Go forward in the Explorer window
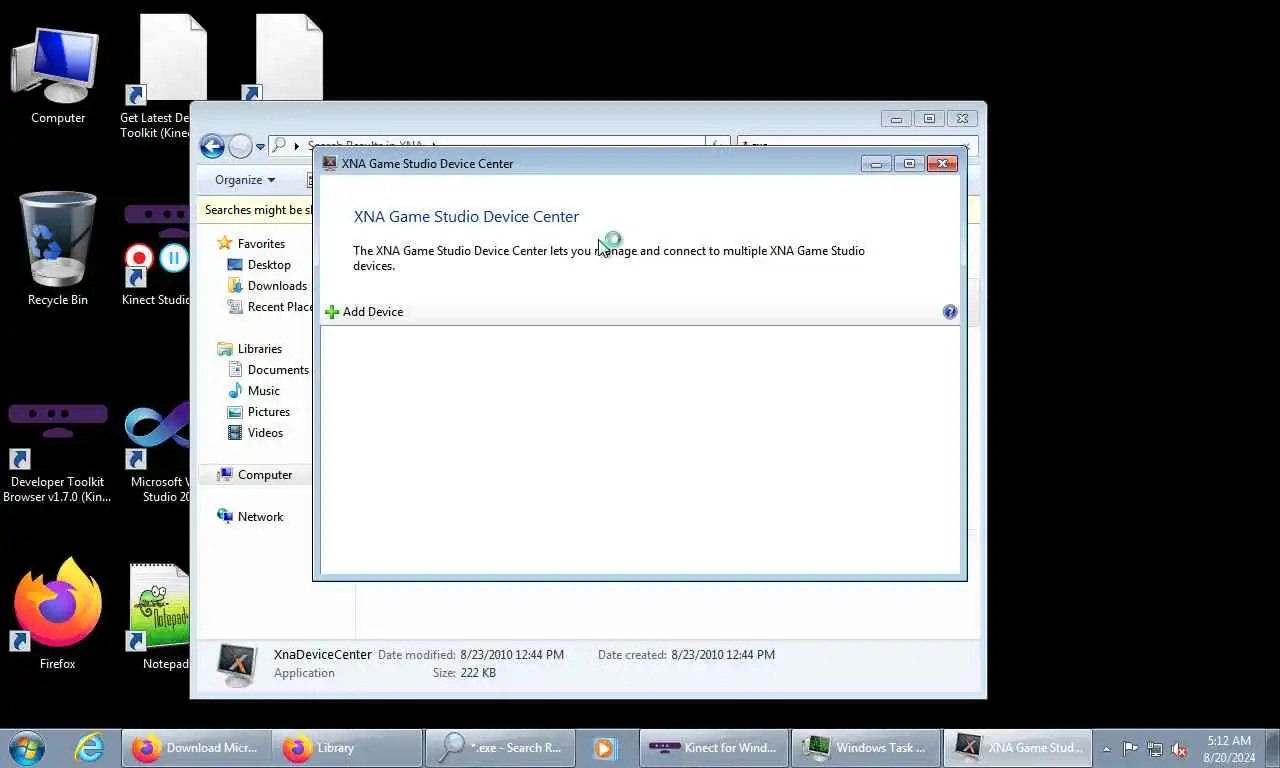The width and height of the screenshot is (1280, 768). [240, 146]
